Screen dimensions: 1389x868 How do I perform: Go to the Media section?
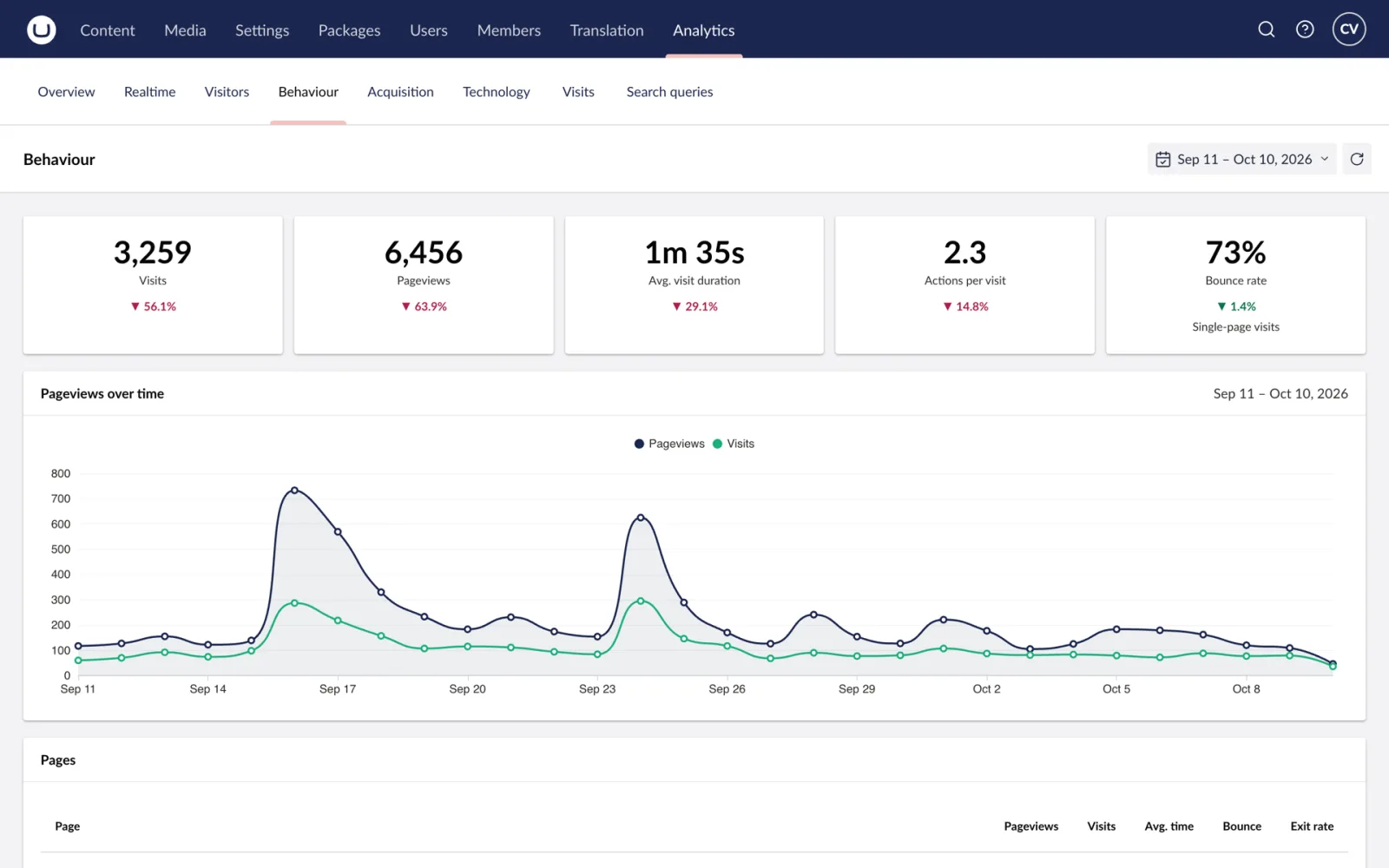coord(185,30)
